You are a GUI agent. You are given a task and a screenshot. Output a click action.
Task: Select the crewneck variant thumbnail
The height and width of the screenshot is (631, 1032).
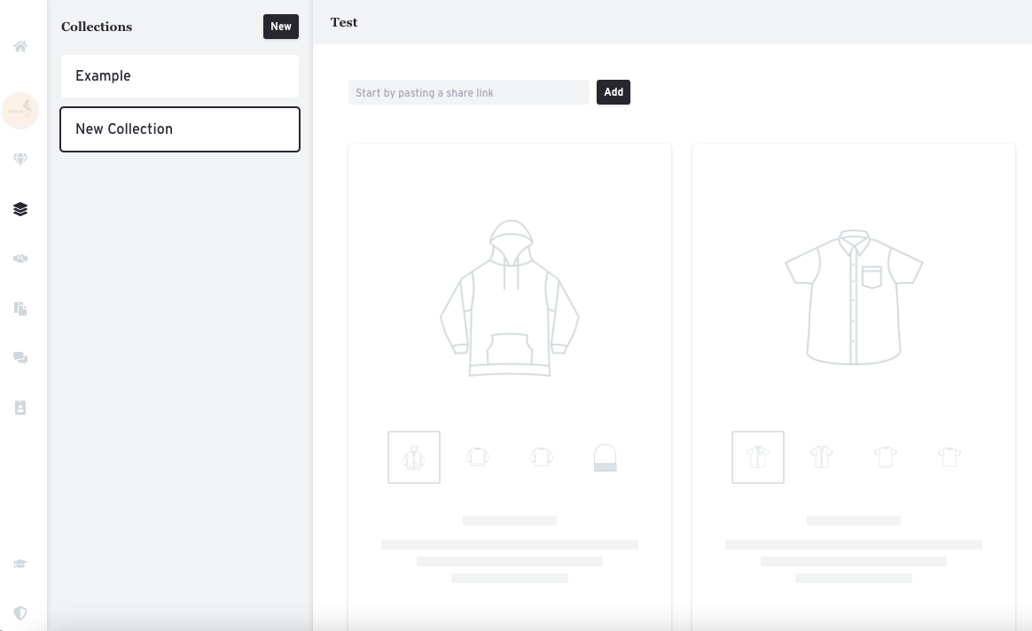541,457
